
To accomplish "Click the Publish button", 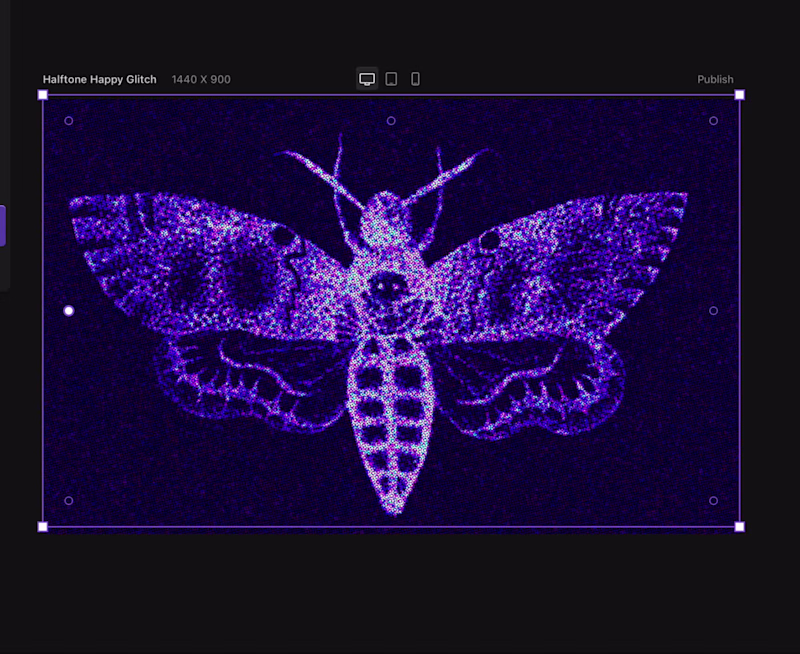I will pyautogui.click(x=715, y=80).
